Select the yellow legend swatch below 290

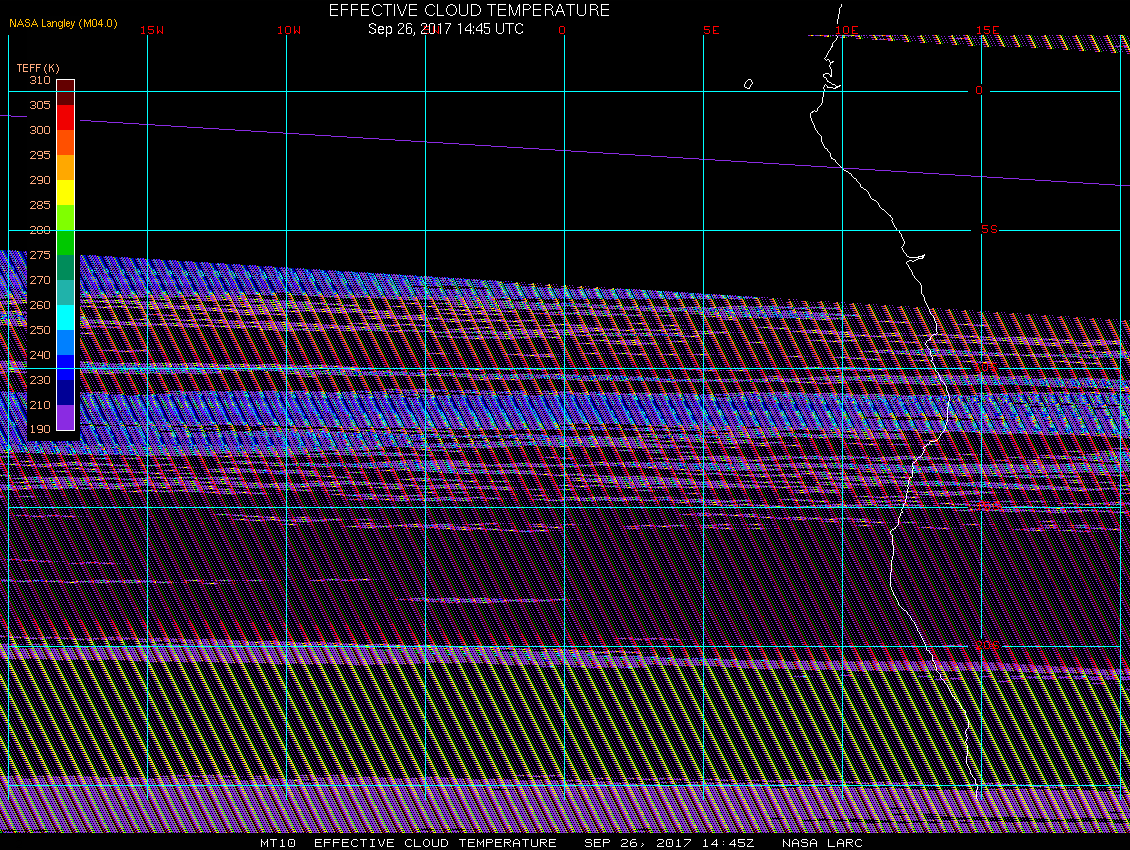[x=66, y=192]
